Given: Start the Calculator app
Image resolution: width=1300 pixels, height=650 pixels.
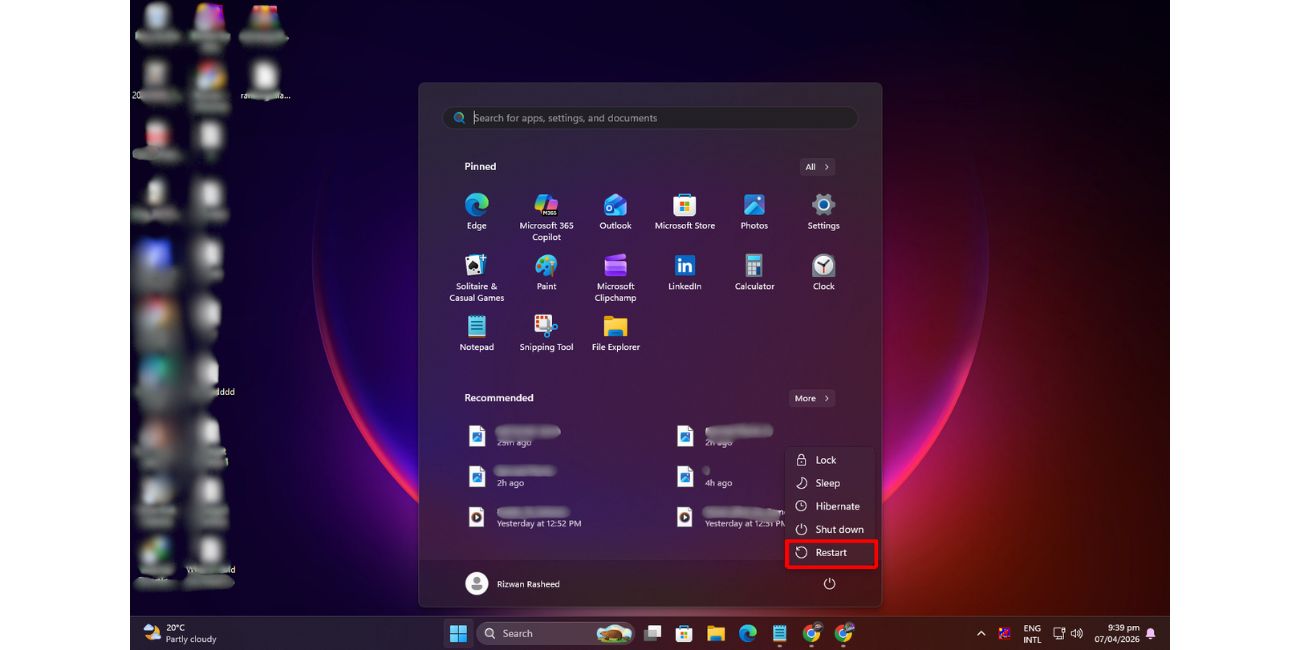Looking at the screenshot, I should (x=753, y=270).
